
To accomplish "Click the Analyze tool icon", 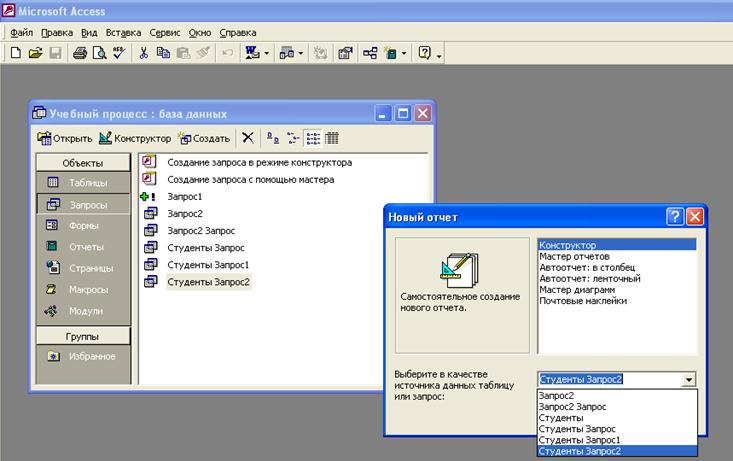I will click(287, 53).
